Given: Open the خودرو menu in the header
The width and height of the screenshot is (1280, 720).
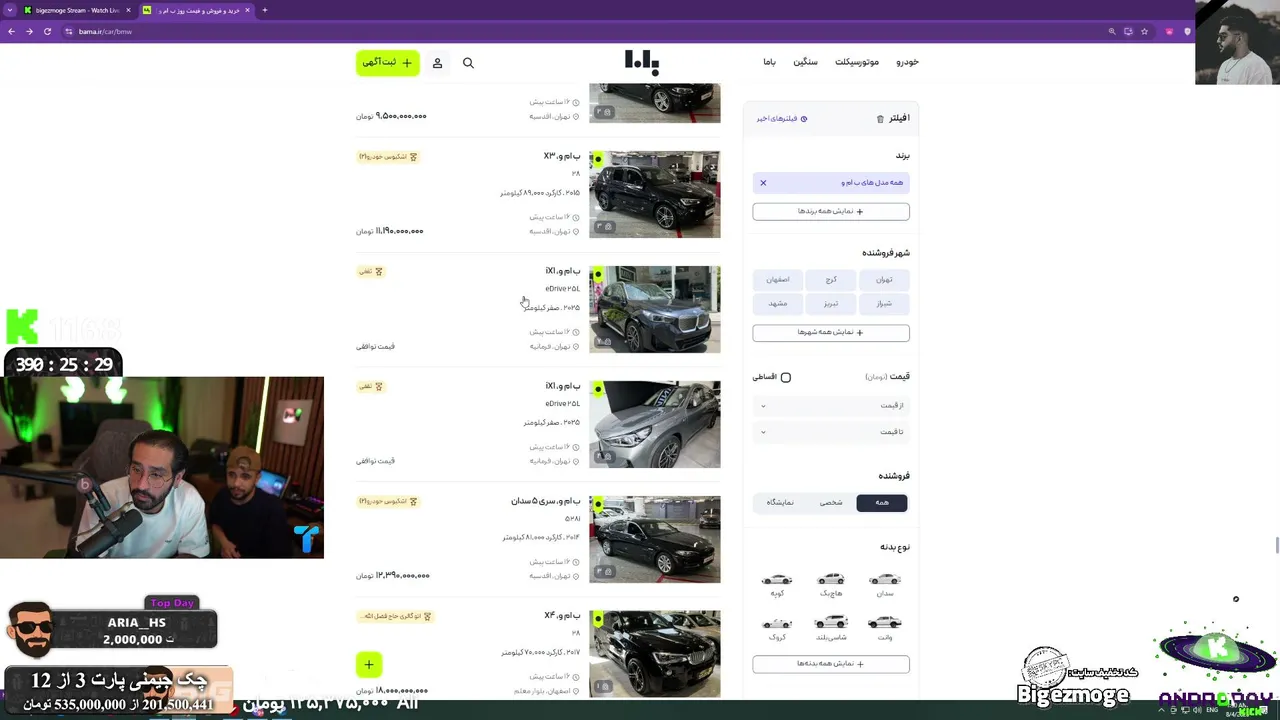Looking at the screenshot, I should (907, 62).
